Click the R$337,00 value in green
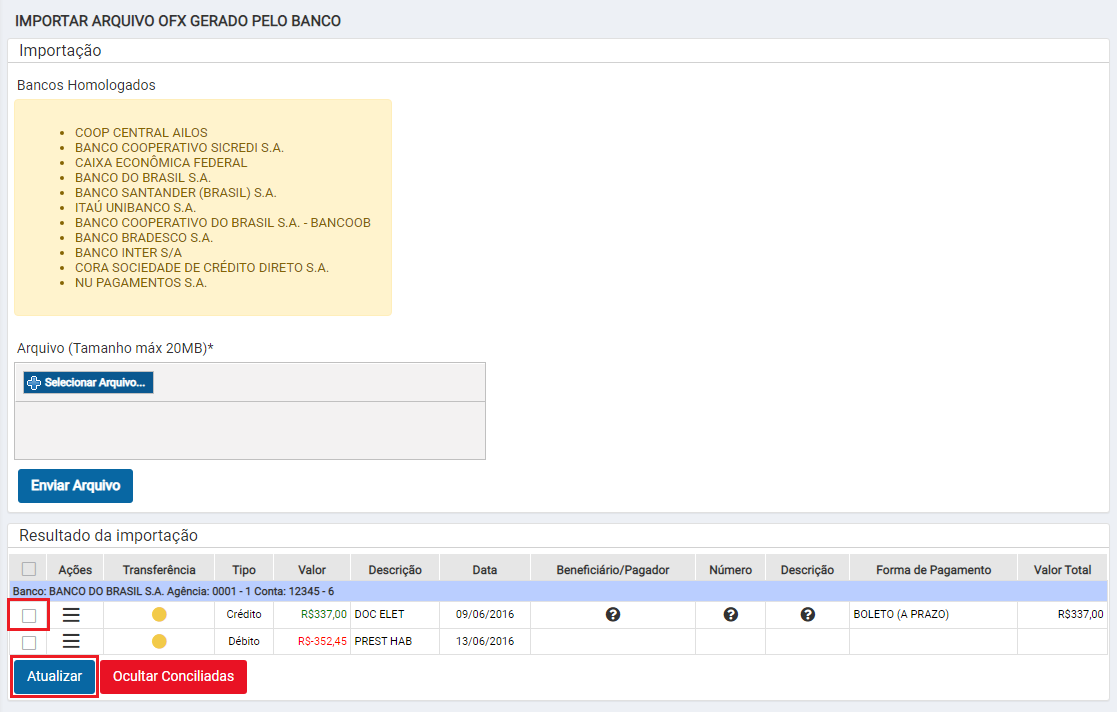The height and width of the screenshot is (712, 1117). tap(323, 614)
